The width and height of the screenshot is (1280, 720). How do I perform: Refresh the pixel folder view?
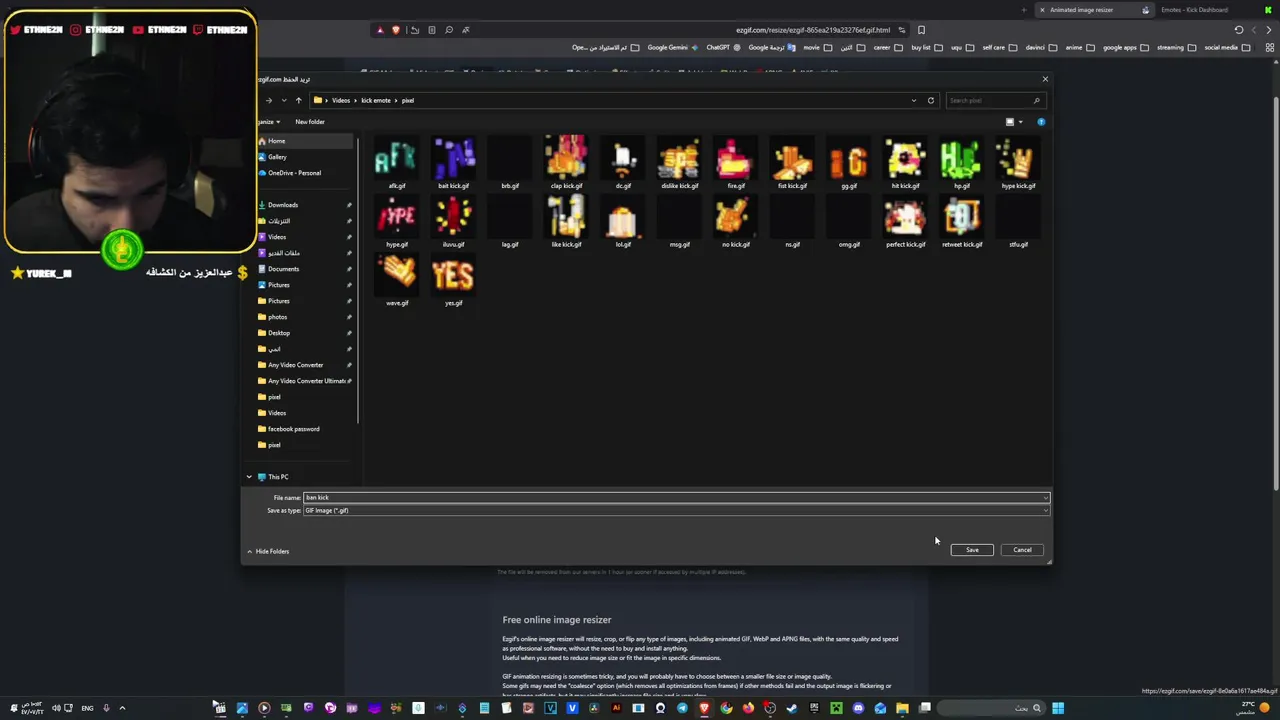pos(931,100)
